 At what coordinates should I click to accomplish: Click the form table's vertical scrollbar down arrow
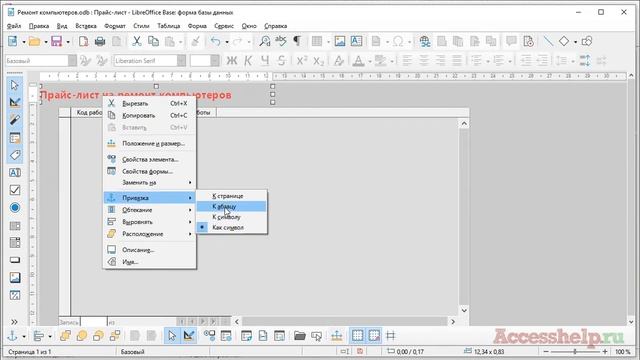coord(464,310)
